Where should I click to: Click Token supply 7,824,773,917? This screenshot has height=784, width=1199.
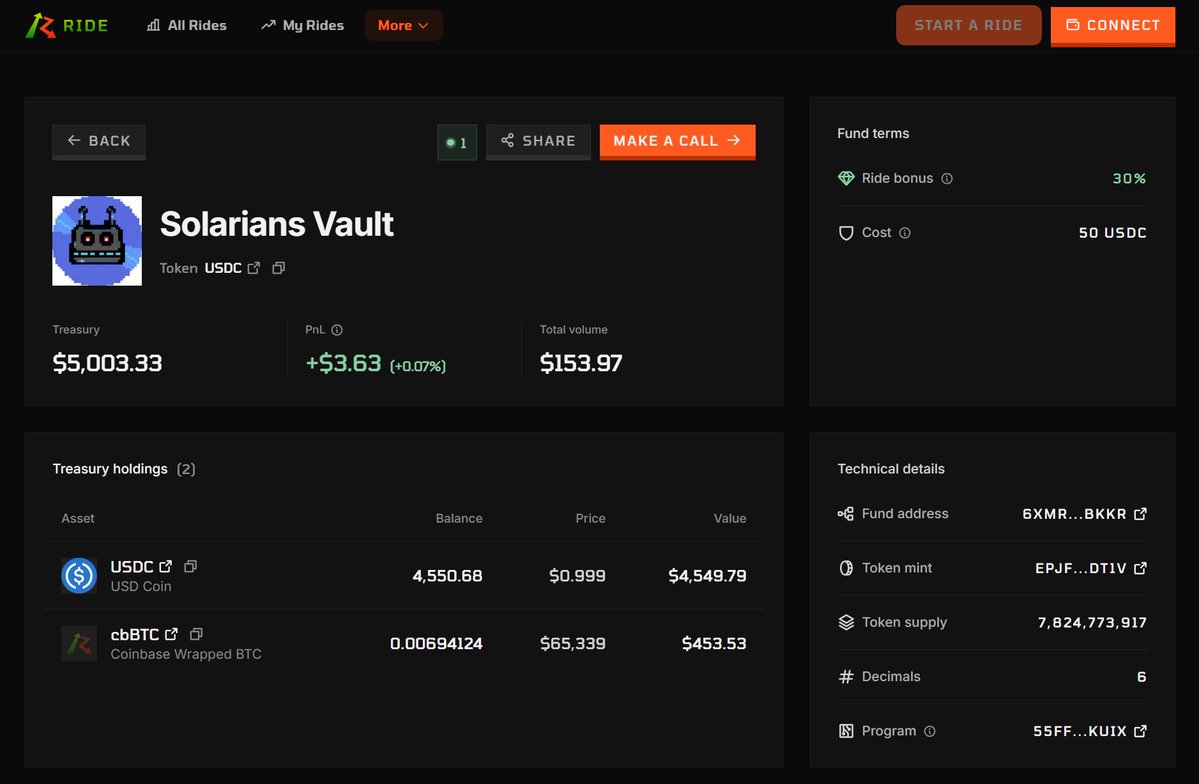click(1092, 623)
